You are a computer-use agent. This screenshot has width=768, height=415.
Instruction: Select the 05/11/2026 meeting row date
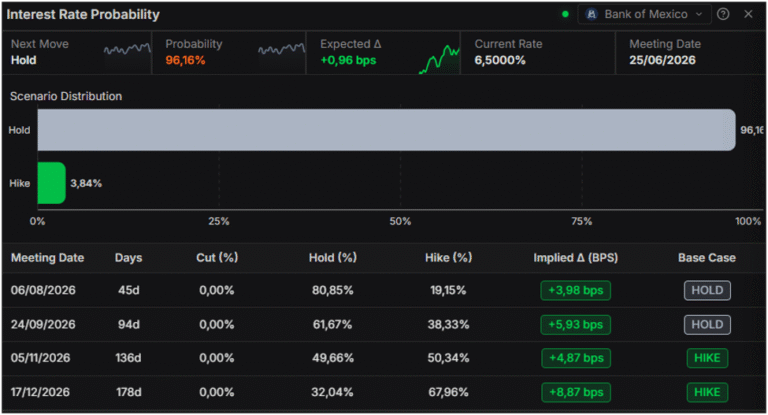(x=40, y=358)
